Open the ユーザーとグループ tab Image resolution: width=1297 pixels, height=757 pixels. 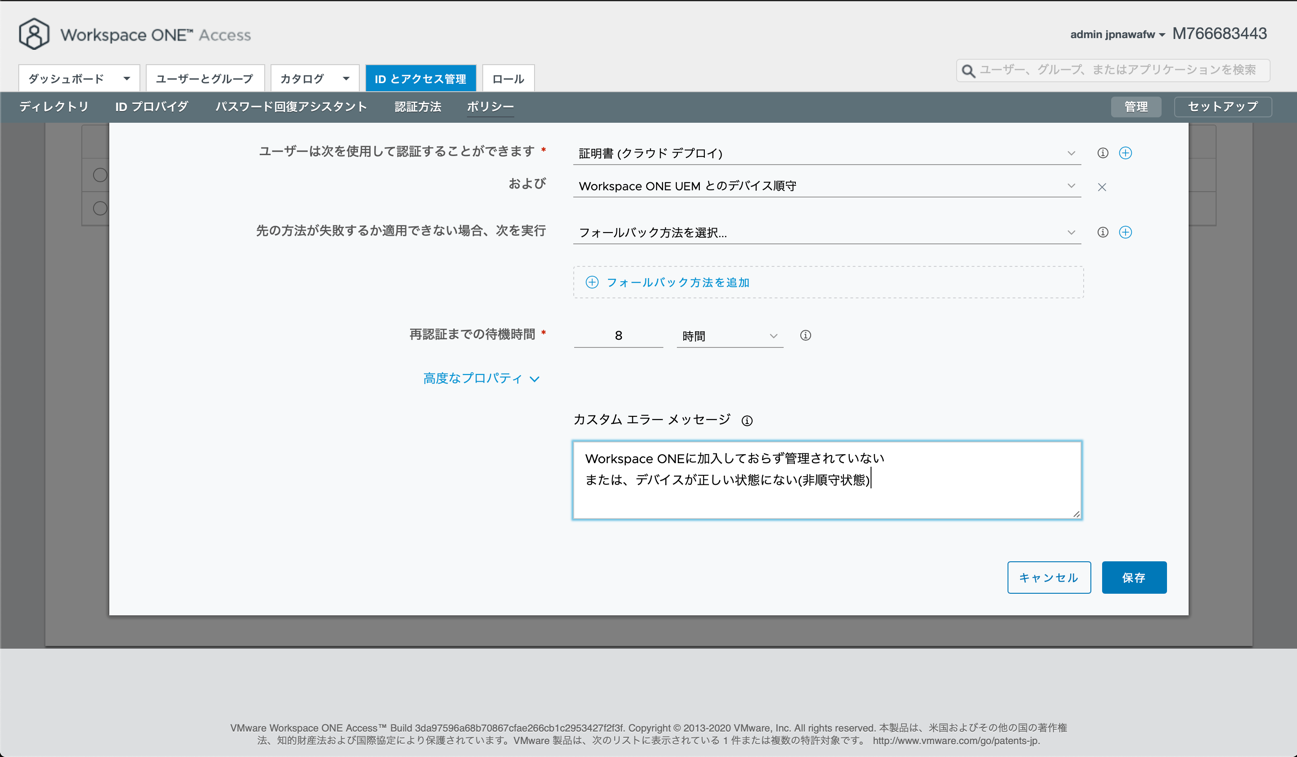pos(205,79)
